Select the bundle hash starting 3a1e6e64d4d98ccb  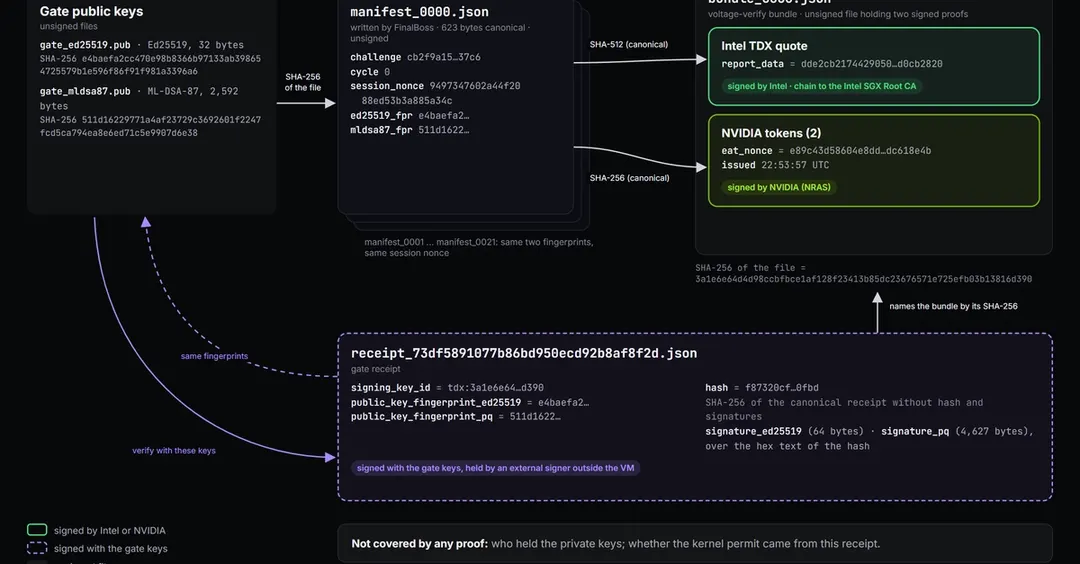point(864,279)
